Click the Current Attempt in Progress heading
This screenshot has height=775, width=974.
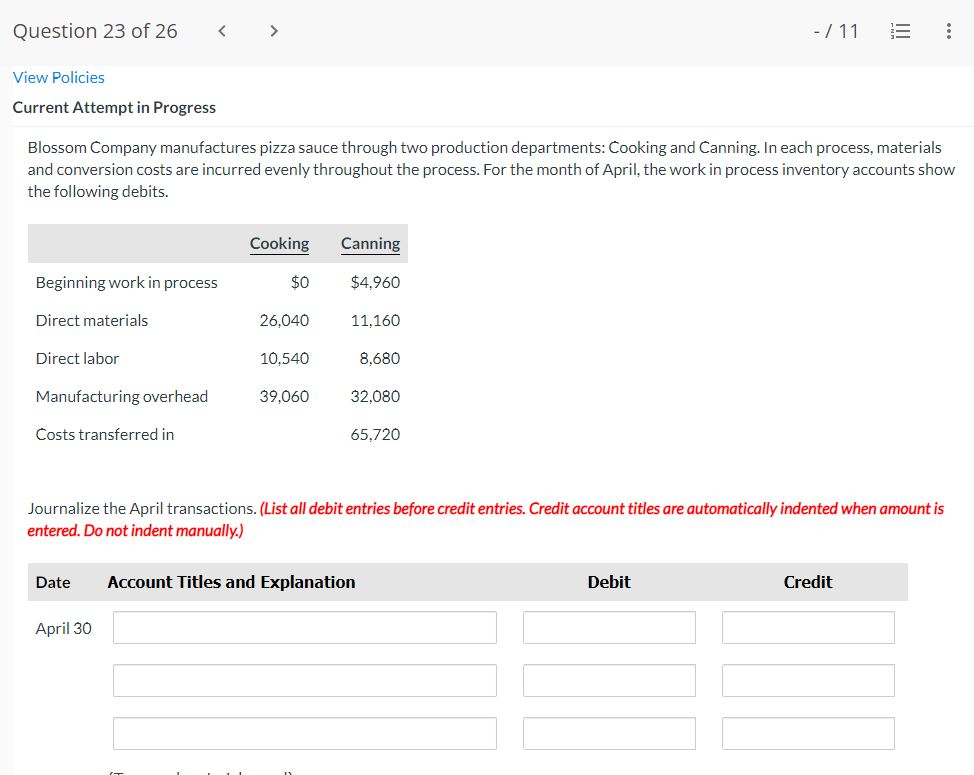point(114,107)
